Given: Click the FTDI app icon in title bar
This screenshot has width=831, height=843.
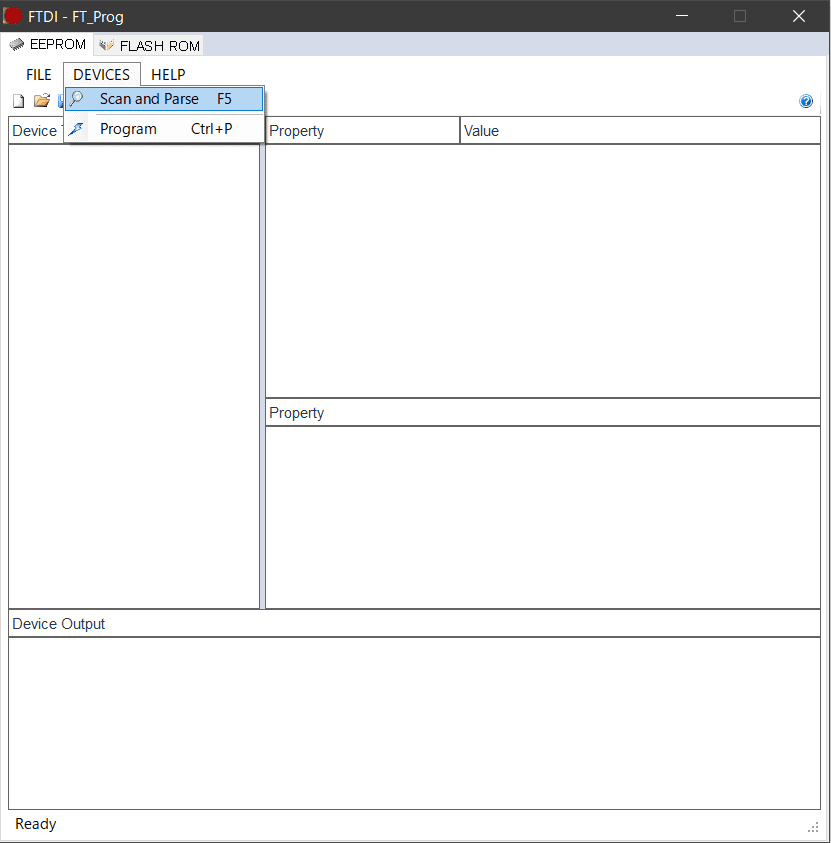Looking at the screenshot, I should pyautogui.click(x=14, y=16).
